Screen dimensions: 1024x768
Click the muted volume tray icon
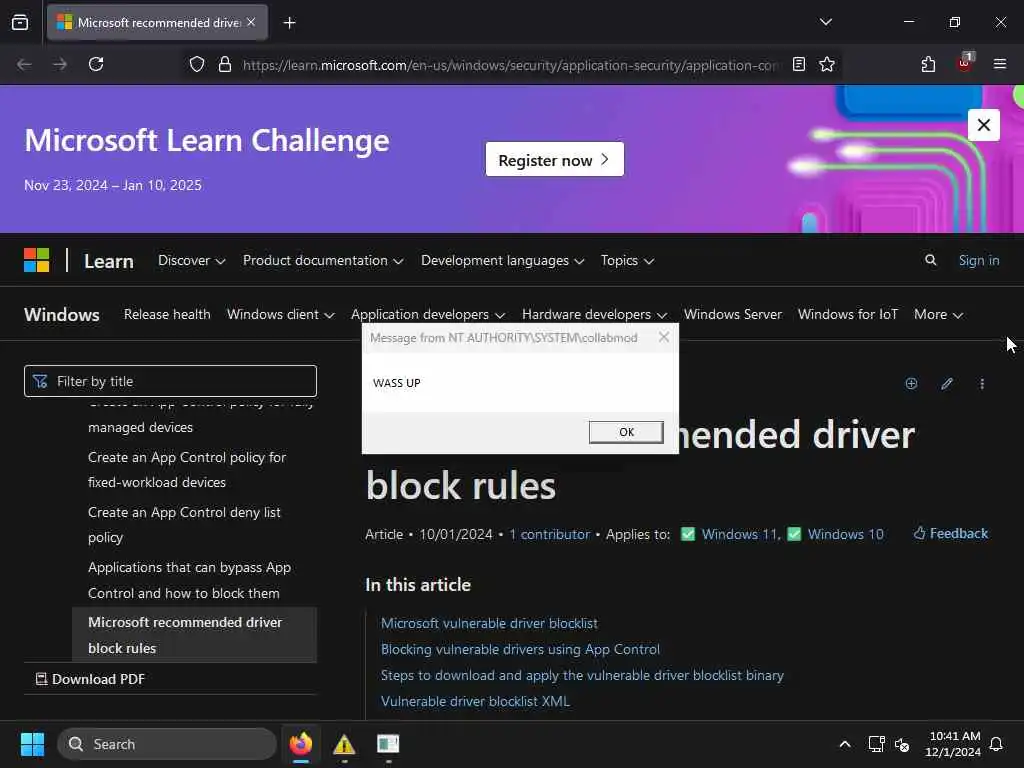click(x=902, y=744)
